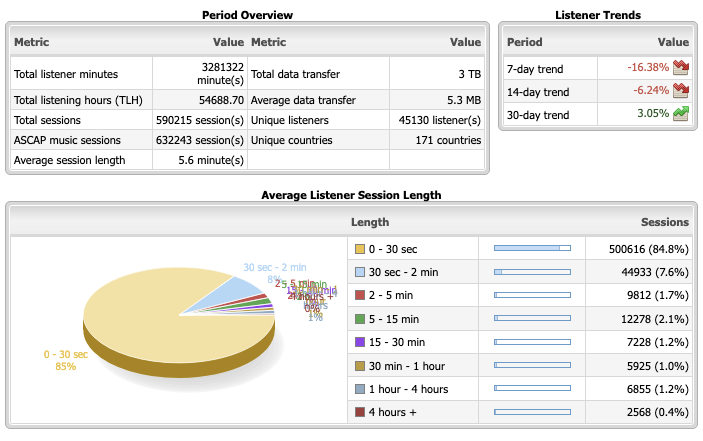This screenshot has width=703, height=441.
Task: Click the 54688.70 value cell
Action: pyautogui.click(x=221, y=100)
